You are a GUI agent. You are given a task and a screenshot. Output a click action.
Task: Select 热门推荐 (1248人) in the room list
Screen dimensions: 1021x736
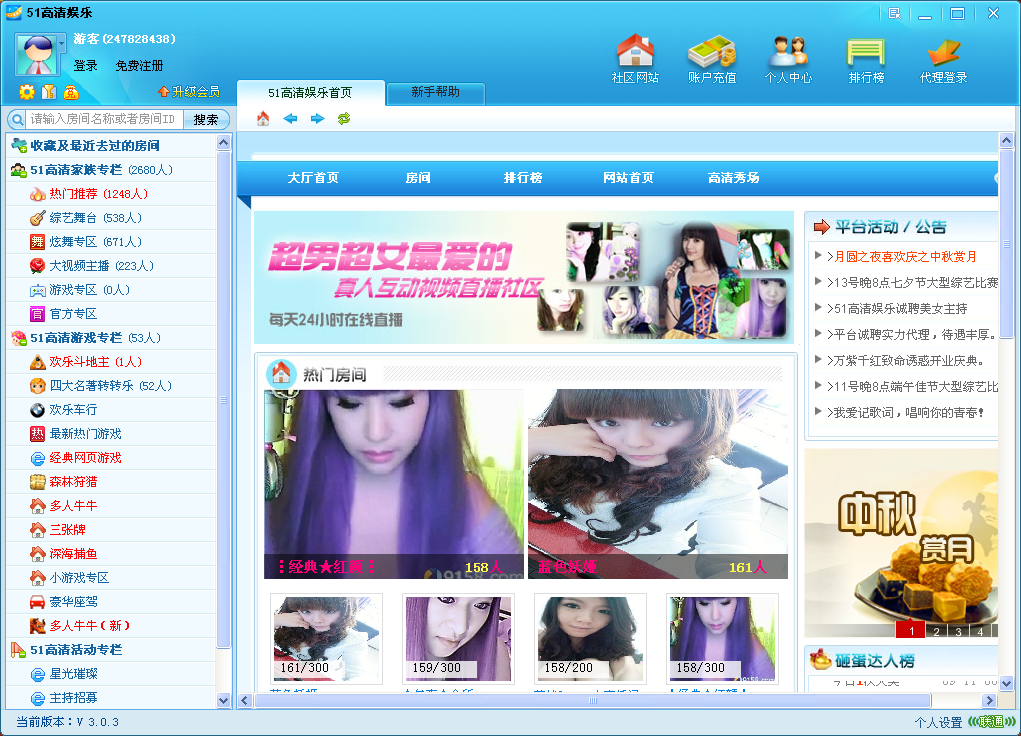111,194
